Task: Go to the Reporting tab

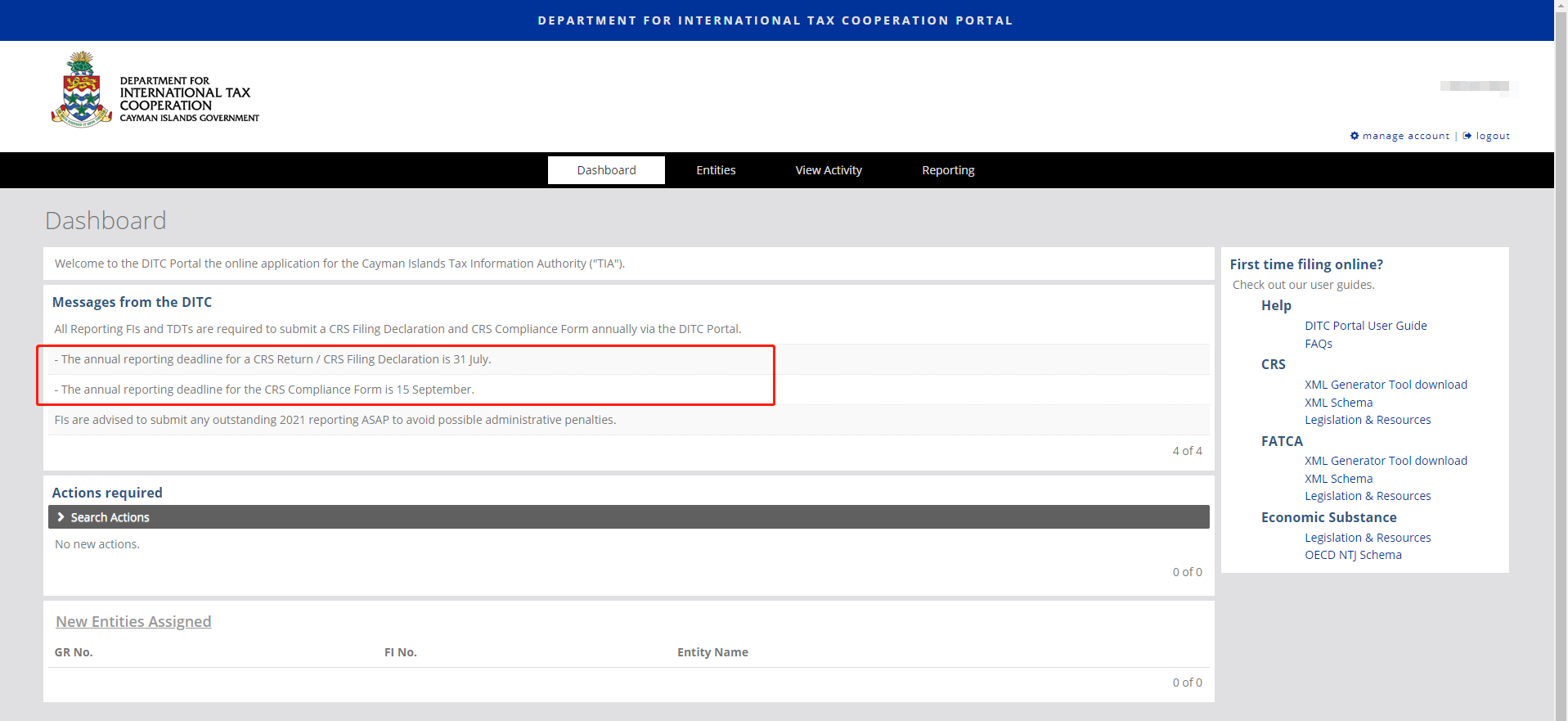Action: (948, 170)
